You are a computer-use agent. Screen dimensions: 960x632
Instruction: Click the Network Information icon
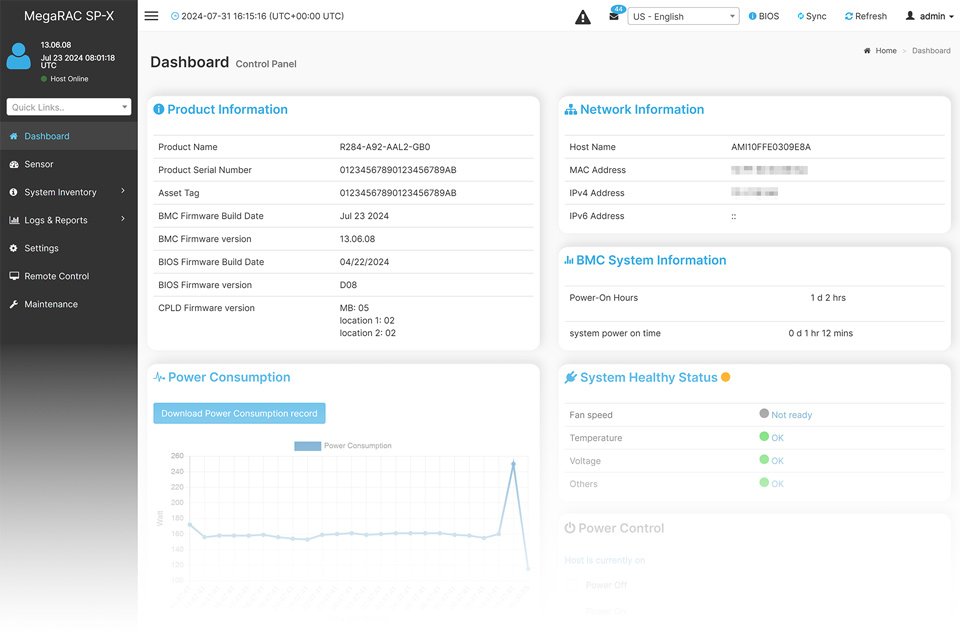coord(571,110)
